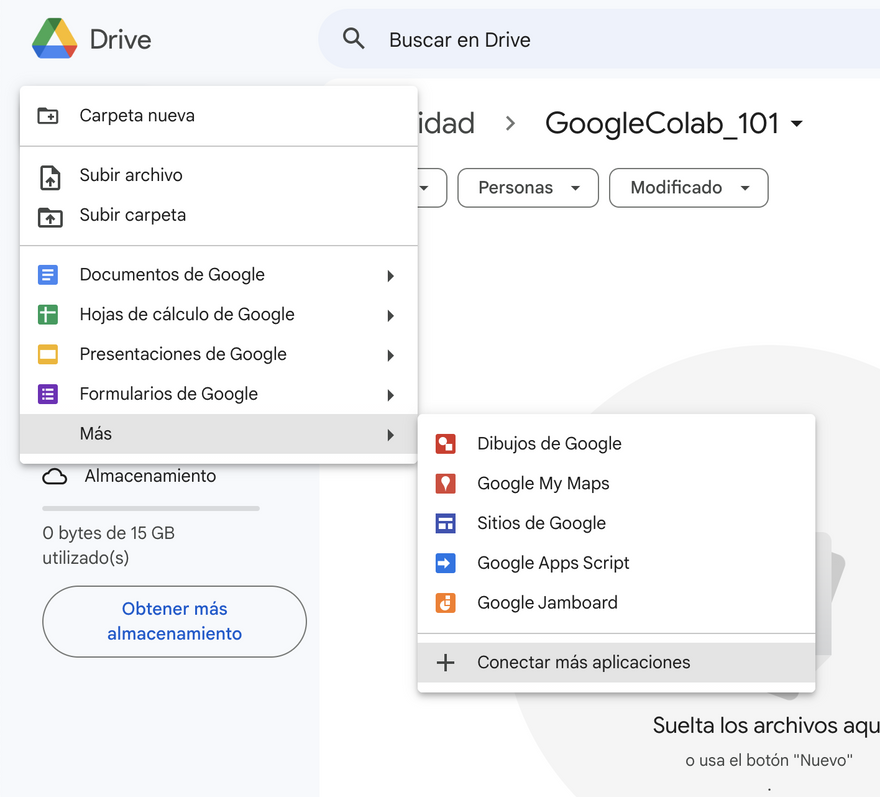This screenshot has height=797, width=880.
Task: Click the Google Sites icon
Action: [x=446, y=523]
